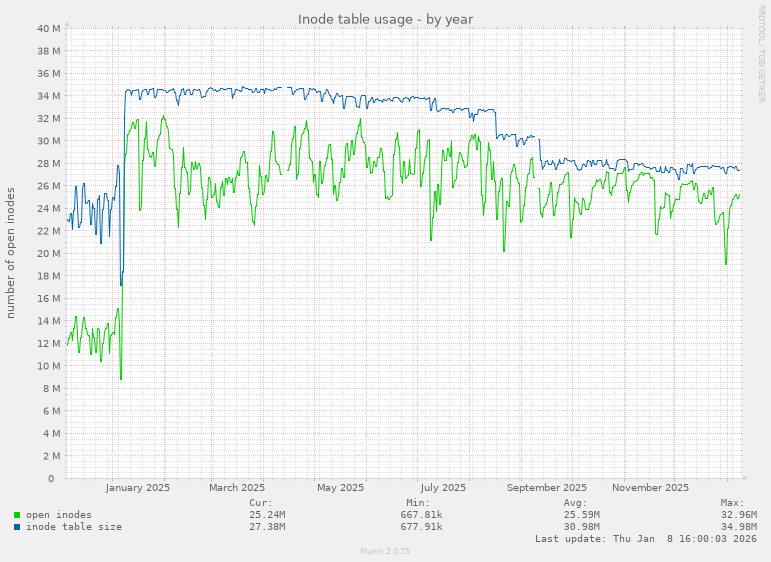Select current inode table size value 27.38M
This screenshot has width=771, height=562.
(x=267, y=527)
